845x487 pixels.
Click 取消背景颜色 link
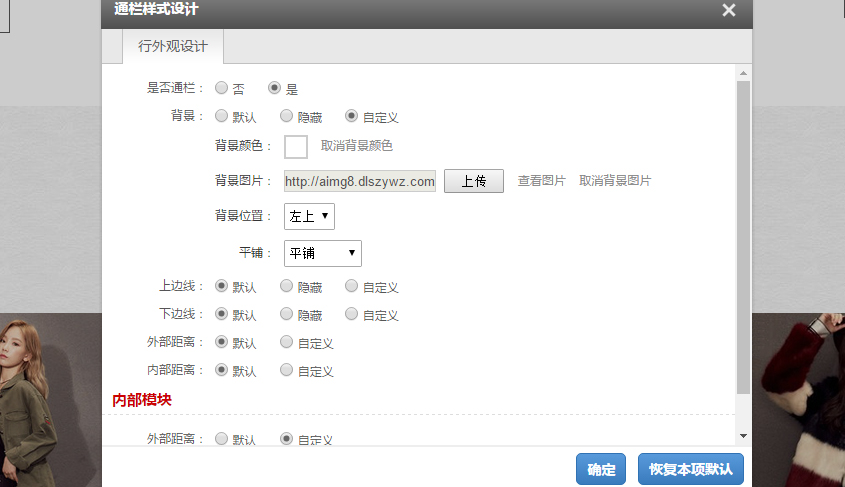coord(357,146)
